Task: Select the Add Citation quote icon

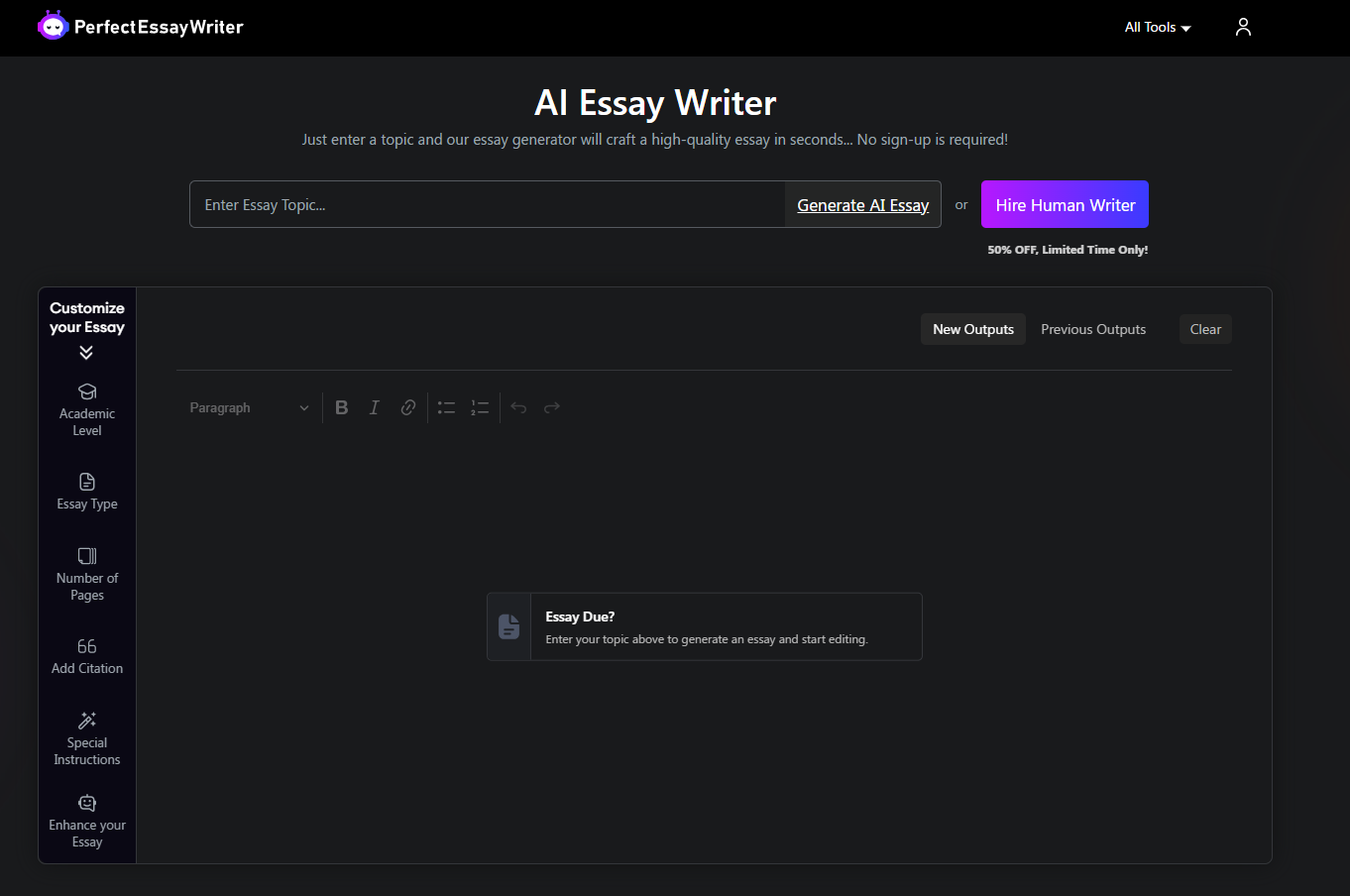Action: (x=86, y=645)
